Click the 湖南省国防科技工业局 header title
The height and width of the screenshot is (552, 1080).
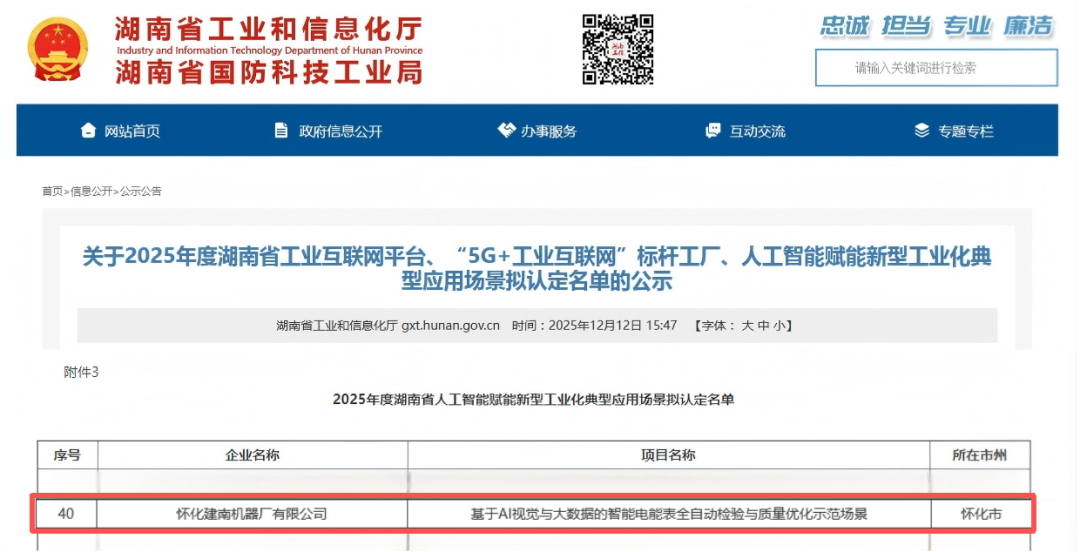pyautogui.click(x=269, y=72)
